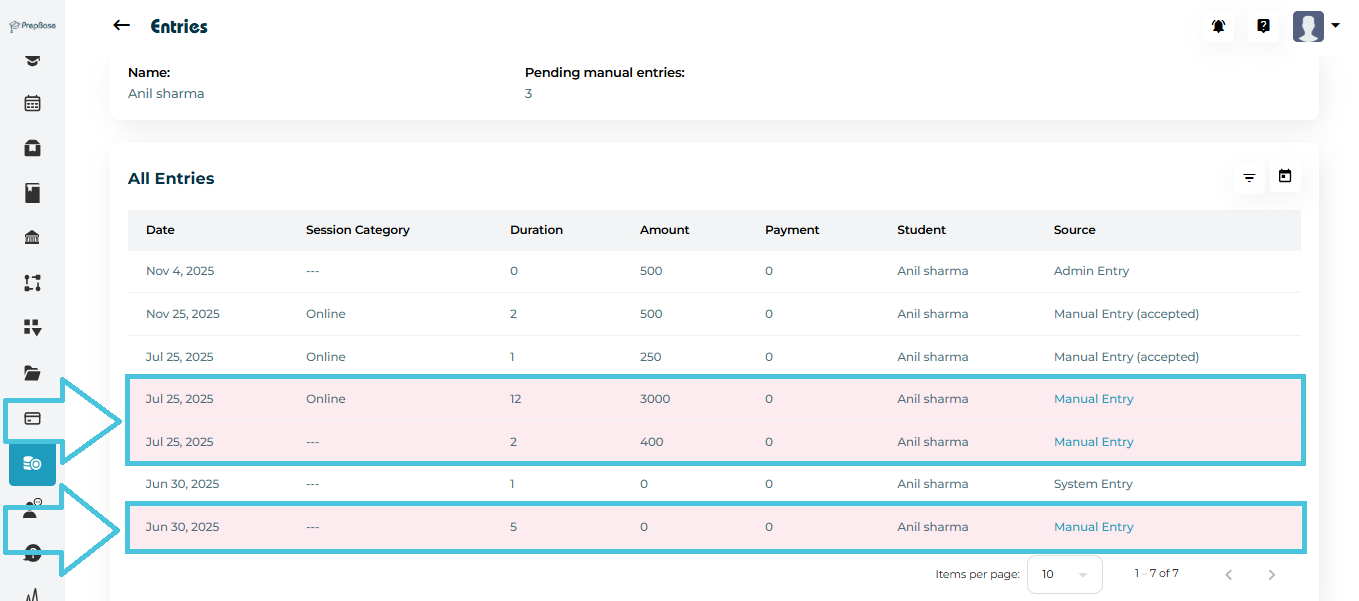This screenshot has width=1359, height=601.
Task: Open the book icon in sidebar
Action: (x=32, y=193)
